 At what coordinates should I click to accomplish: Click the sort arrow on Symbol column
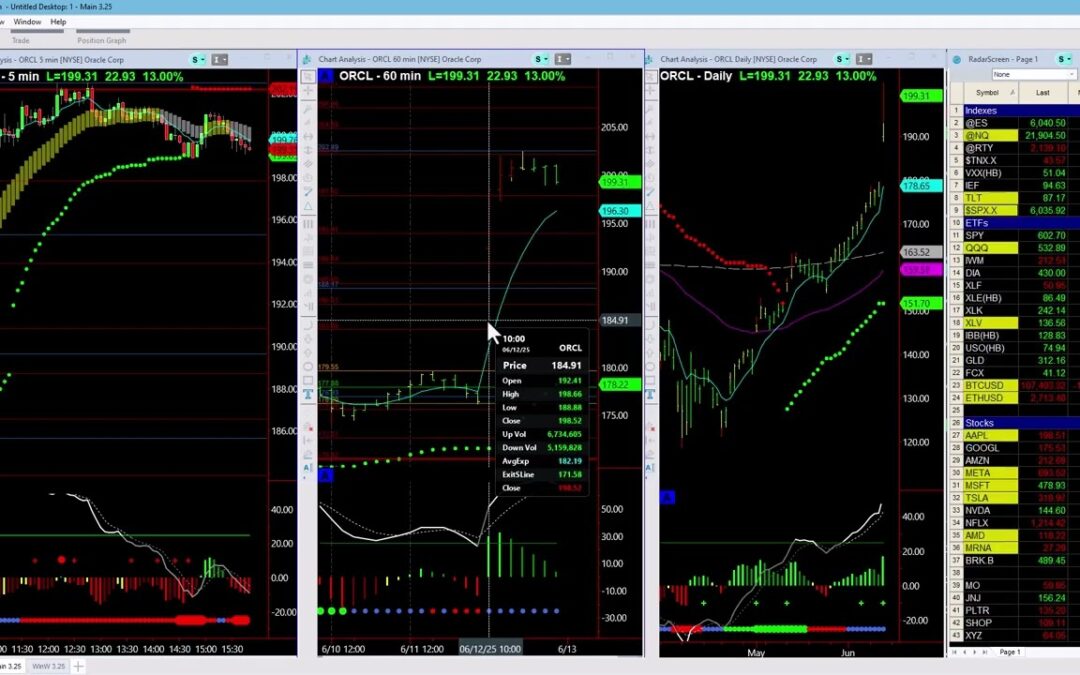[x=1012, y=92]
